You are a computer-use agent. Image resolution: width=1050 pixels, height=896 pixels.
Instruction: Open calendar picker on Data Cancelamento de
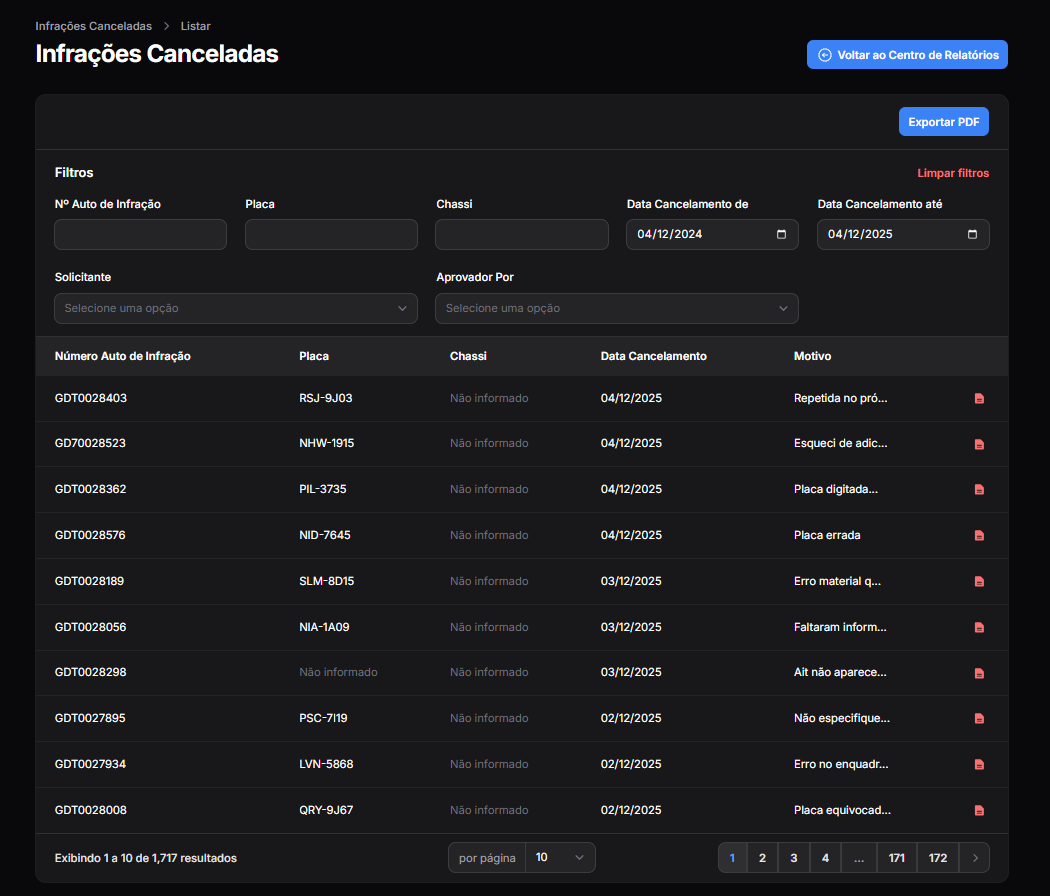[781, 235]
